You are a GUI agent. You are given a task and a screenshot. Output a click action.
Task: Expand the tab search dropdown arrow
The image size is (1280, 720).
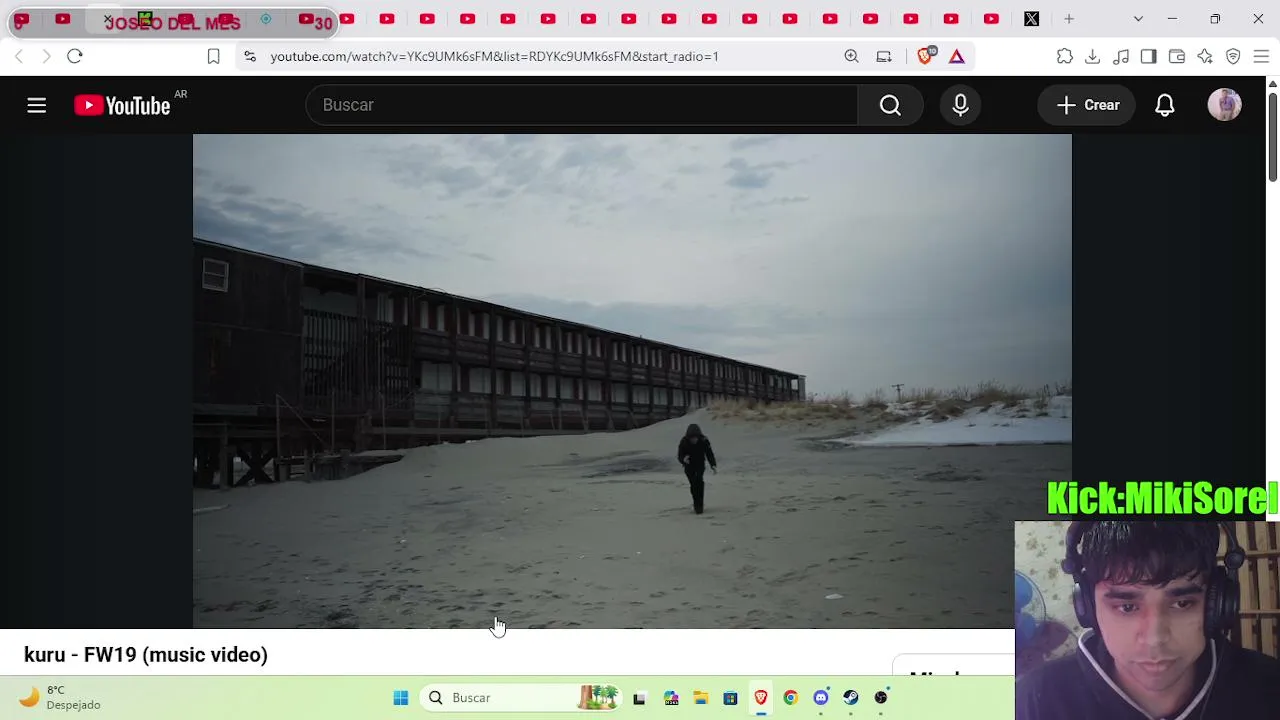point(1138,19)
